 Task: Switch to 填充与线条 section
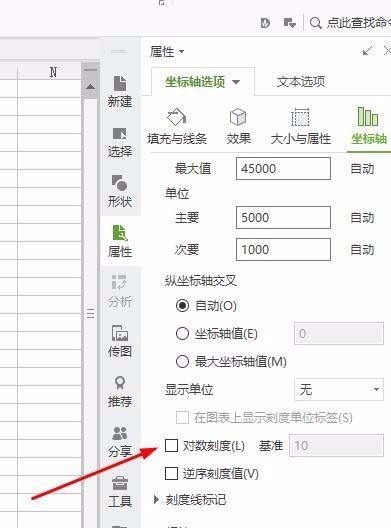(x=177, y=126)
